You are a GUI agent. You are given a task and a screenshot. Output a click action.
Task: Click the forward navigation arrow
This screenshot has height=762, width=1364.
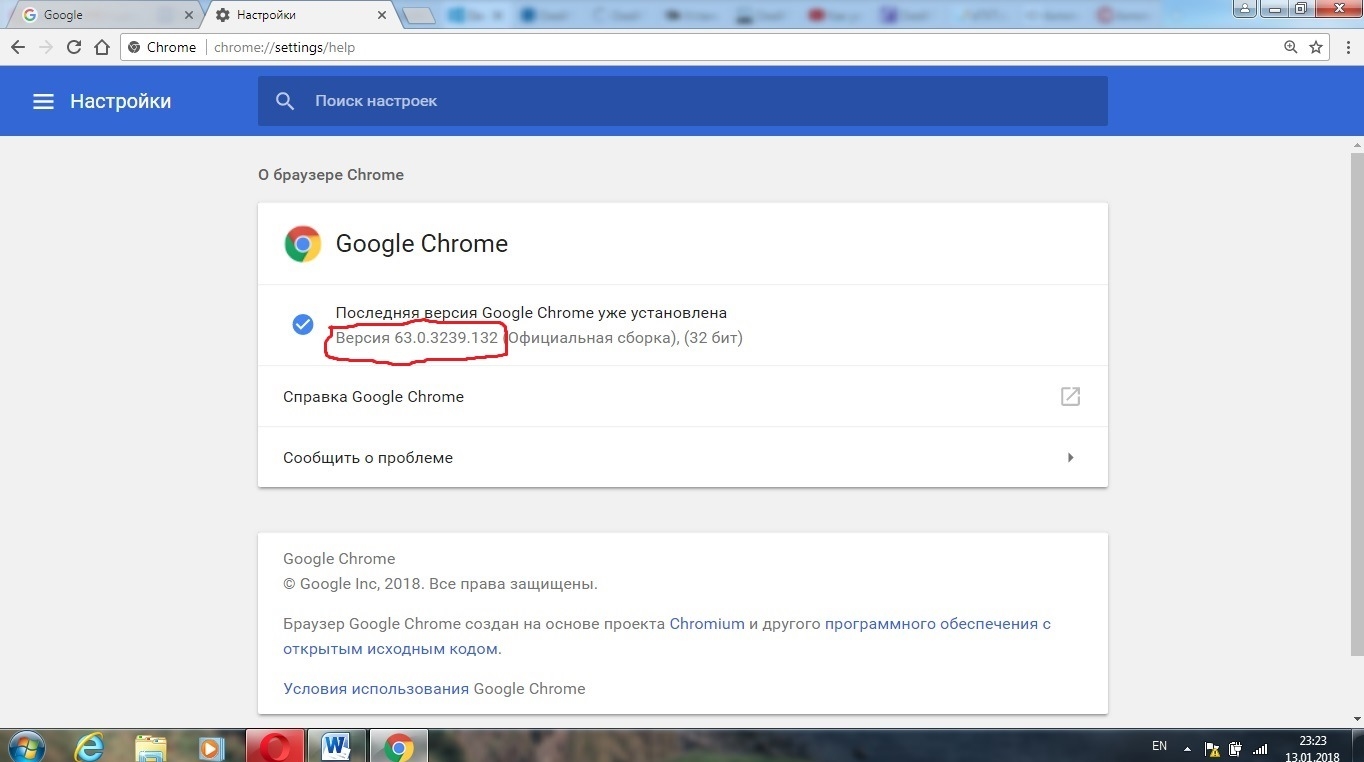[46, 47]
